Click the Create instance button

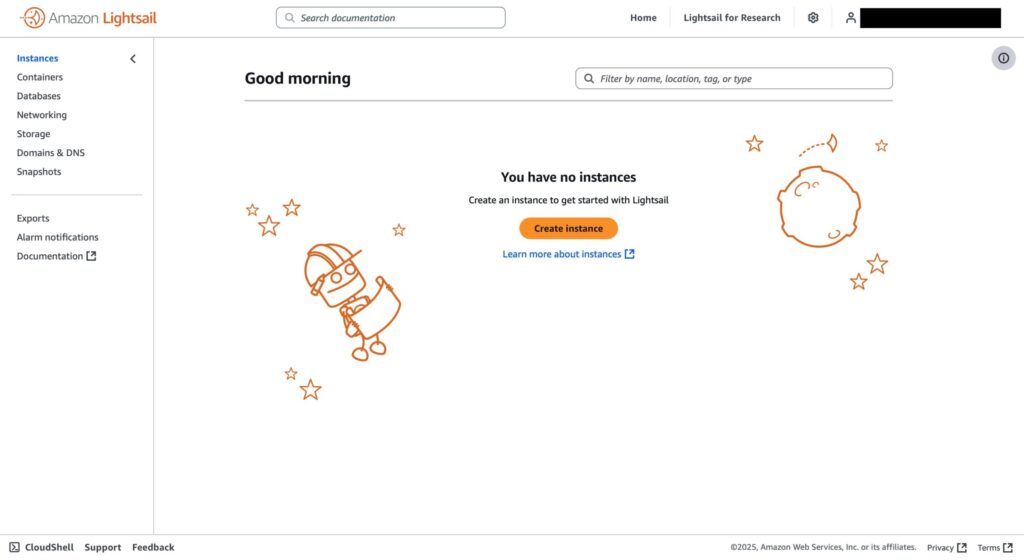pyautogui.click(x=568, y=228)
